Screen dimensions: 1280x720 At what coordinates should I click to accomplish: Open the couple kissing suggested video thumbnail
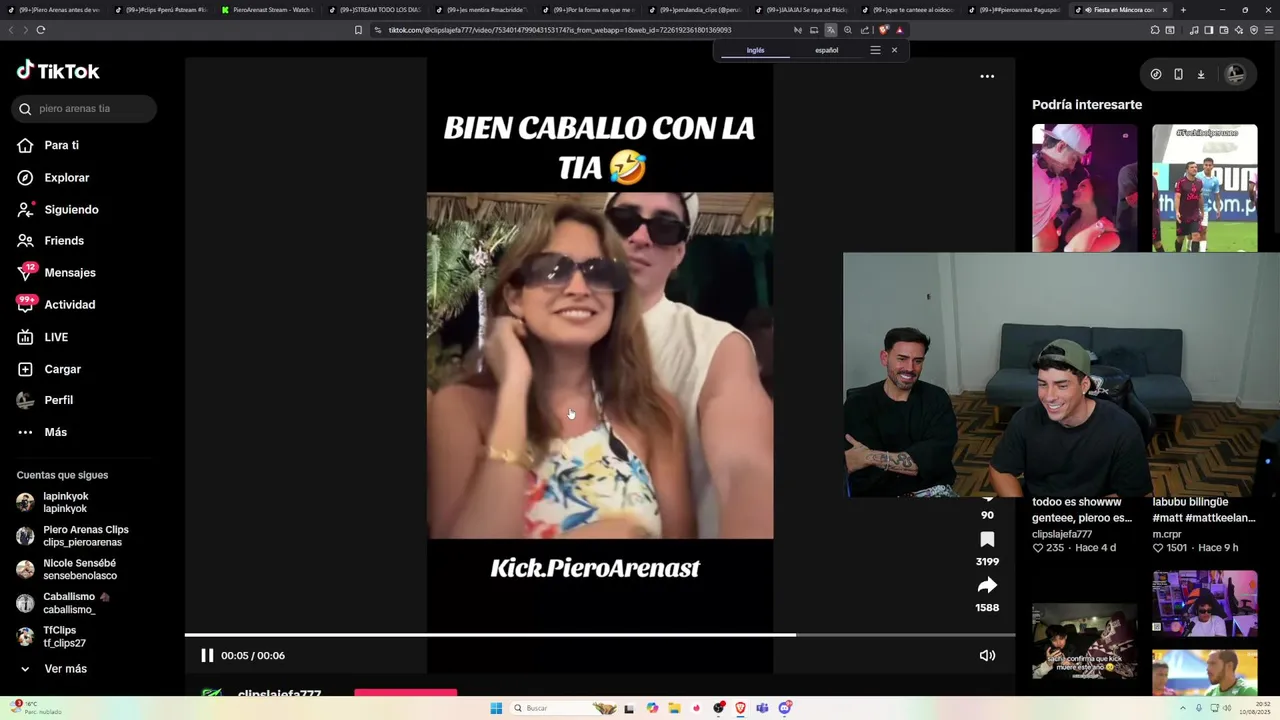pyautogui.click(x=1084, y=188)
